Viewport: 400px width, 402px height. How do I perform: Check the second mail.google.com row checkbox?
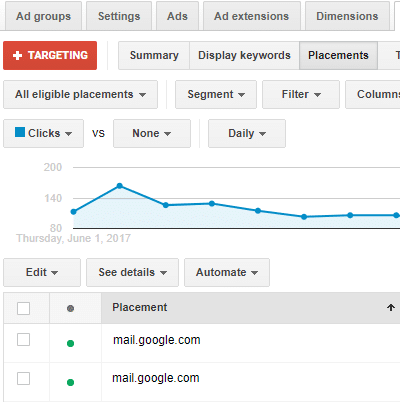click(x=23, y=378)
